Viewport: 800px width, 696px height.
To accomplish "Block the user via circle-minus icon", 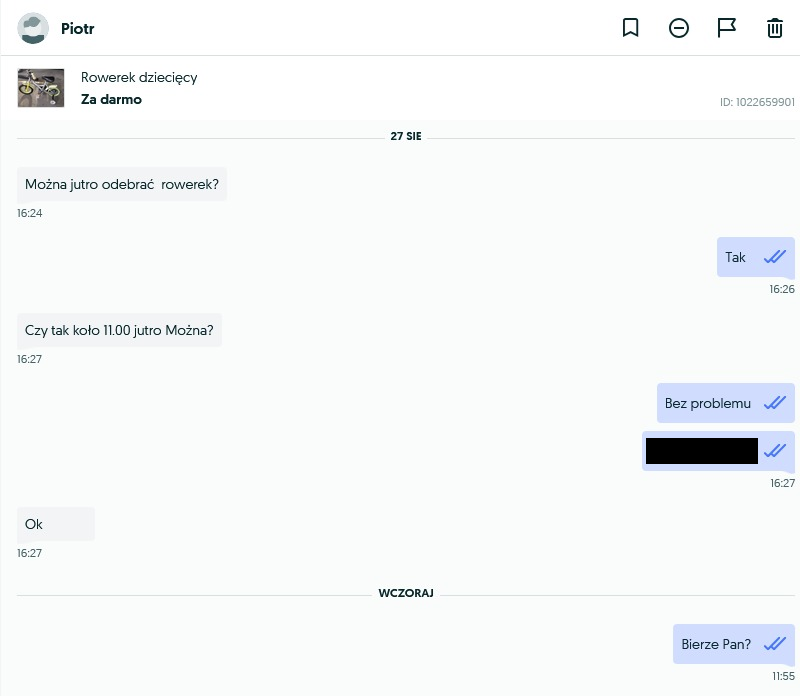I will [x=679, y=28].
